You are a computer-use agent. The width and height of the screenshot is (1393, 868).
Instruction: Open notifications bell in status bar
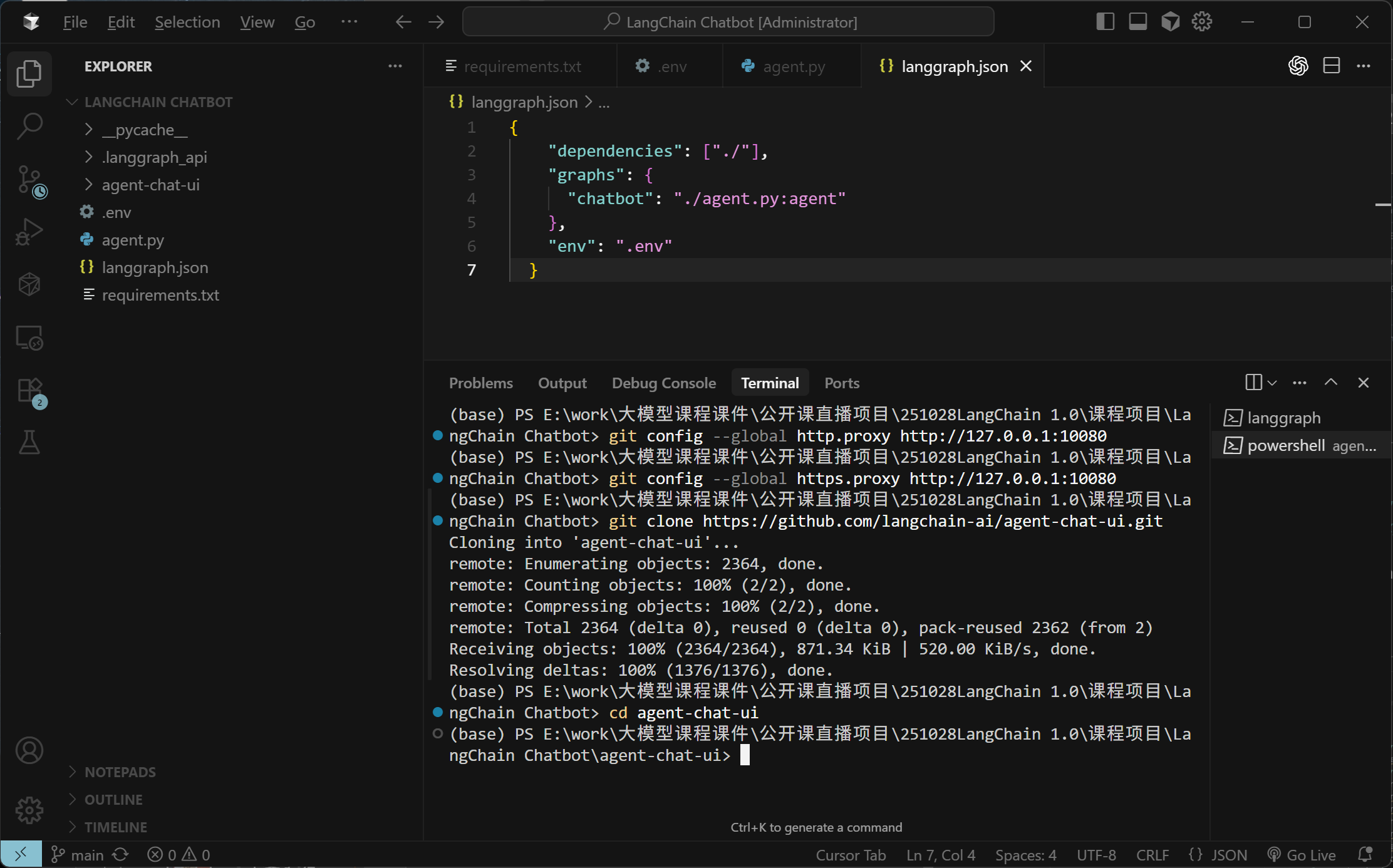pos(1365,855)
